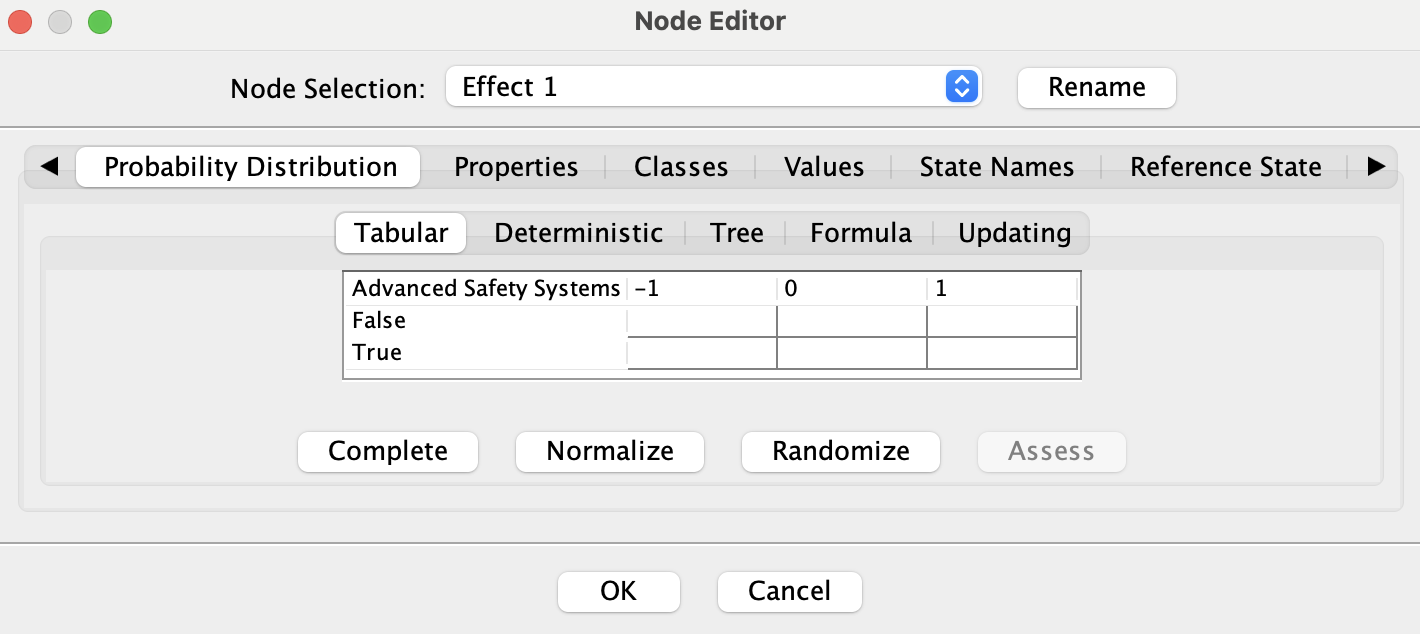Click the right tab scroll arrow
This screenshot has height=634, width=1420.
(x=1376, y=167)
